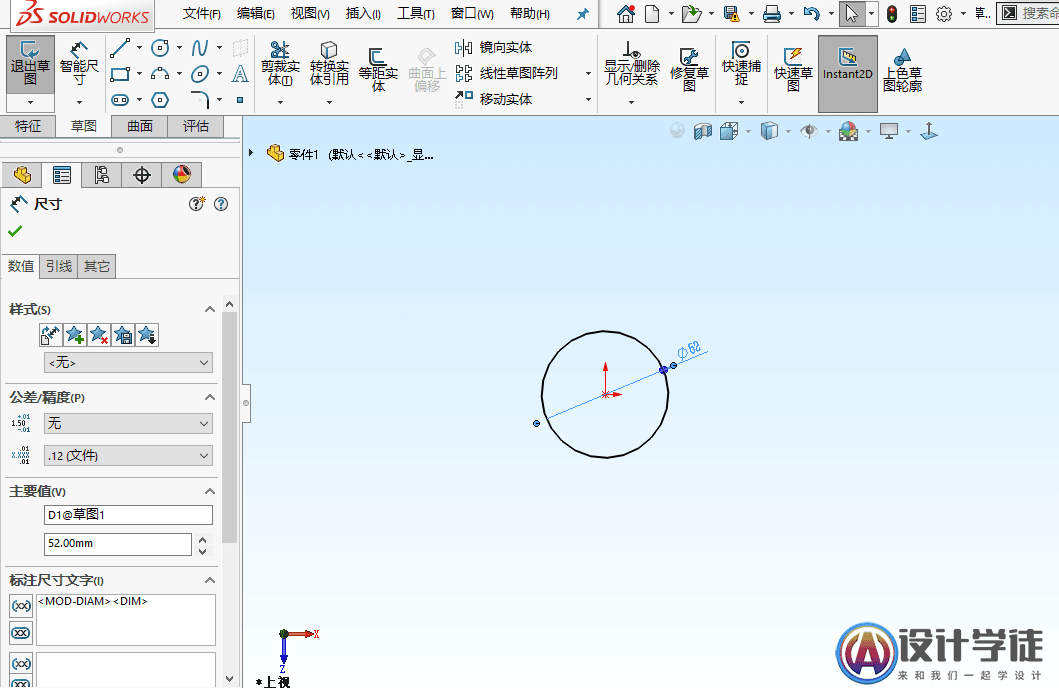Select the Sketch Fillet tool
1059x688 pixels.
tap(200, 100)
